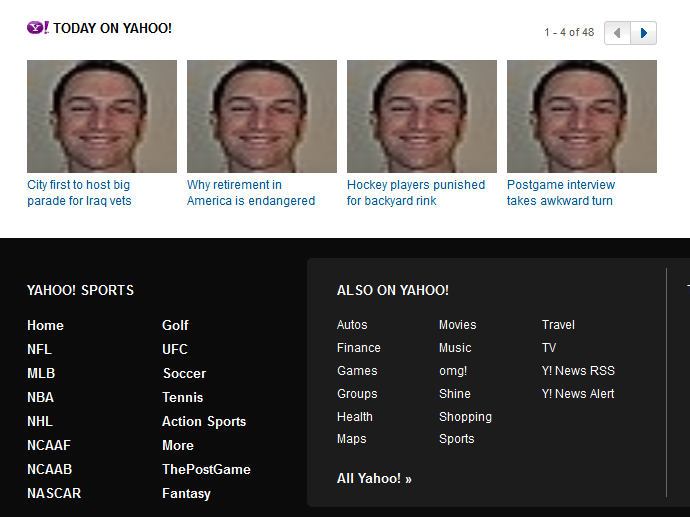The height and width of the screenshot is (517, 690).
Task: Open the NCAAF section
Action: [x=49, y=445]
